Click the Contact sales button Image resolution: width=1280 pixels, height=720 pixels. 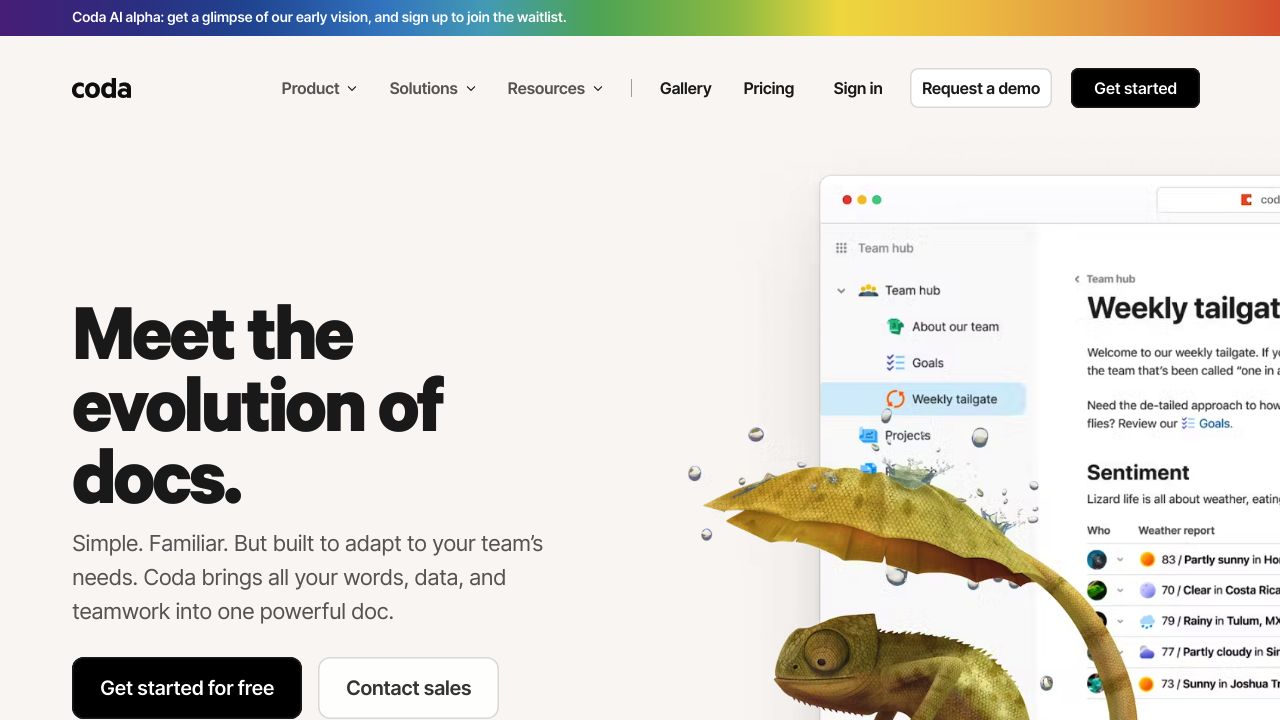click(x=408, y=688)
